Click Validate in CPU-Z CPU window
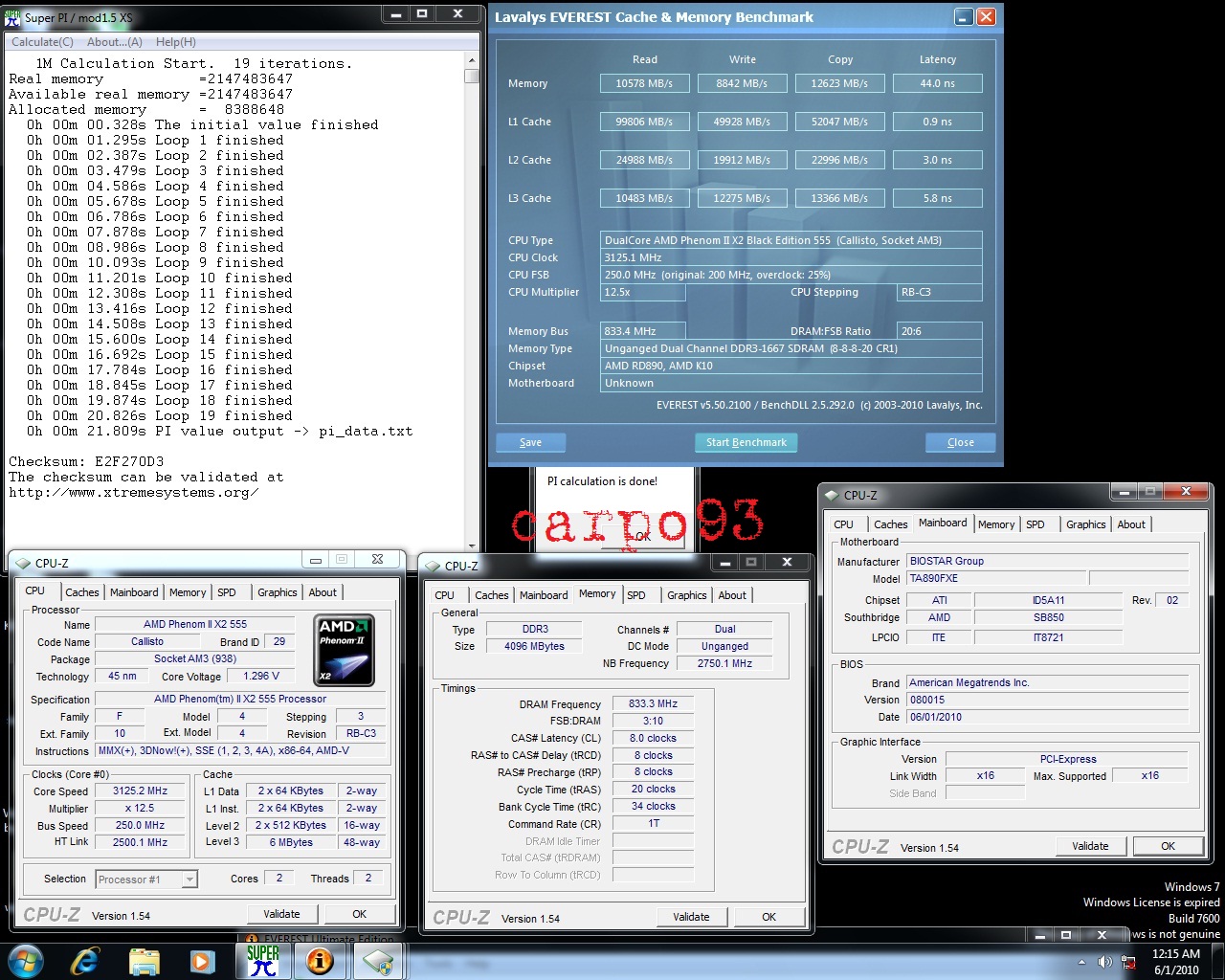 (281, 914)
